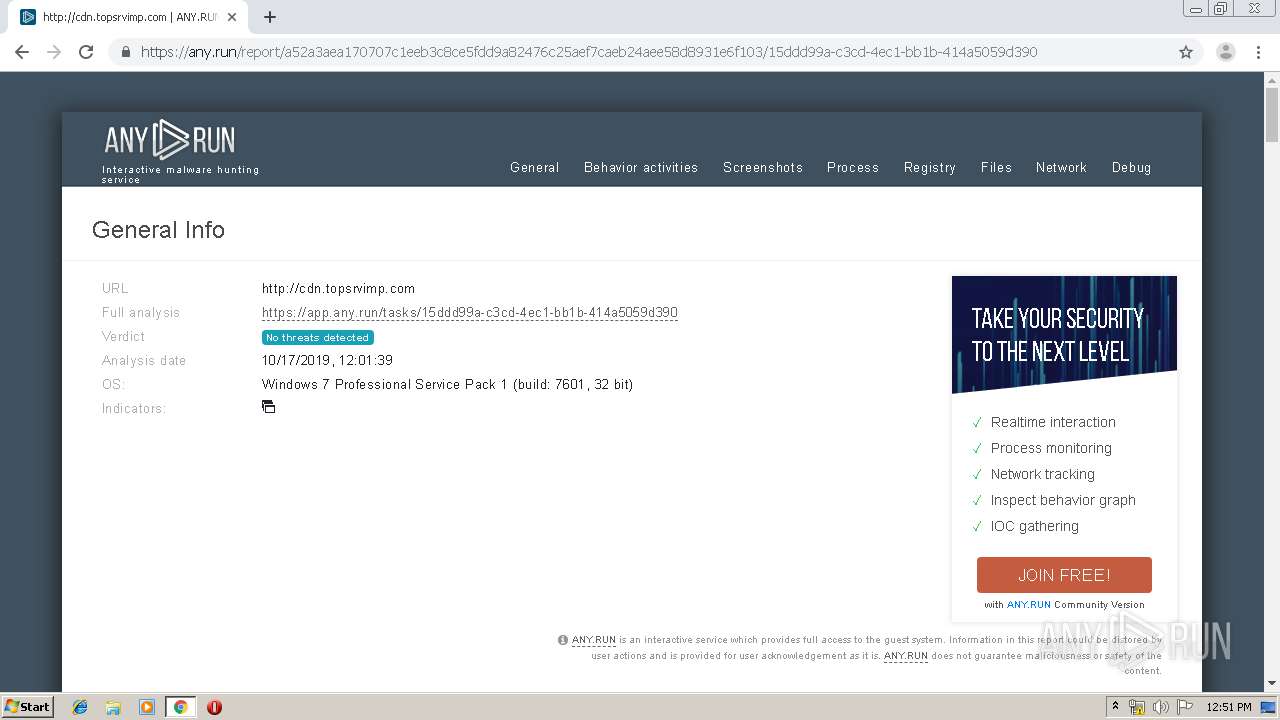Go to Process section
1280x720 pixels.
point(853,167)
